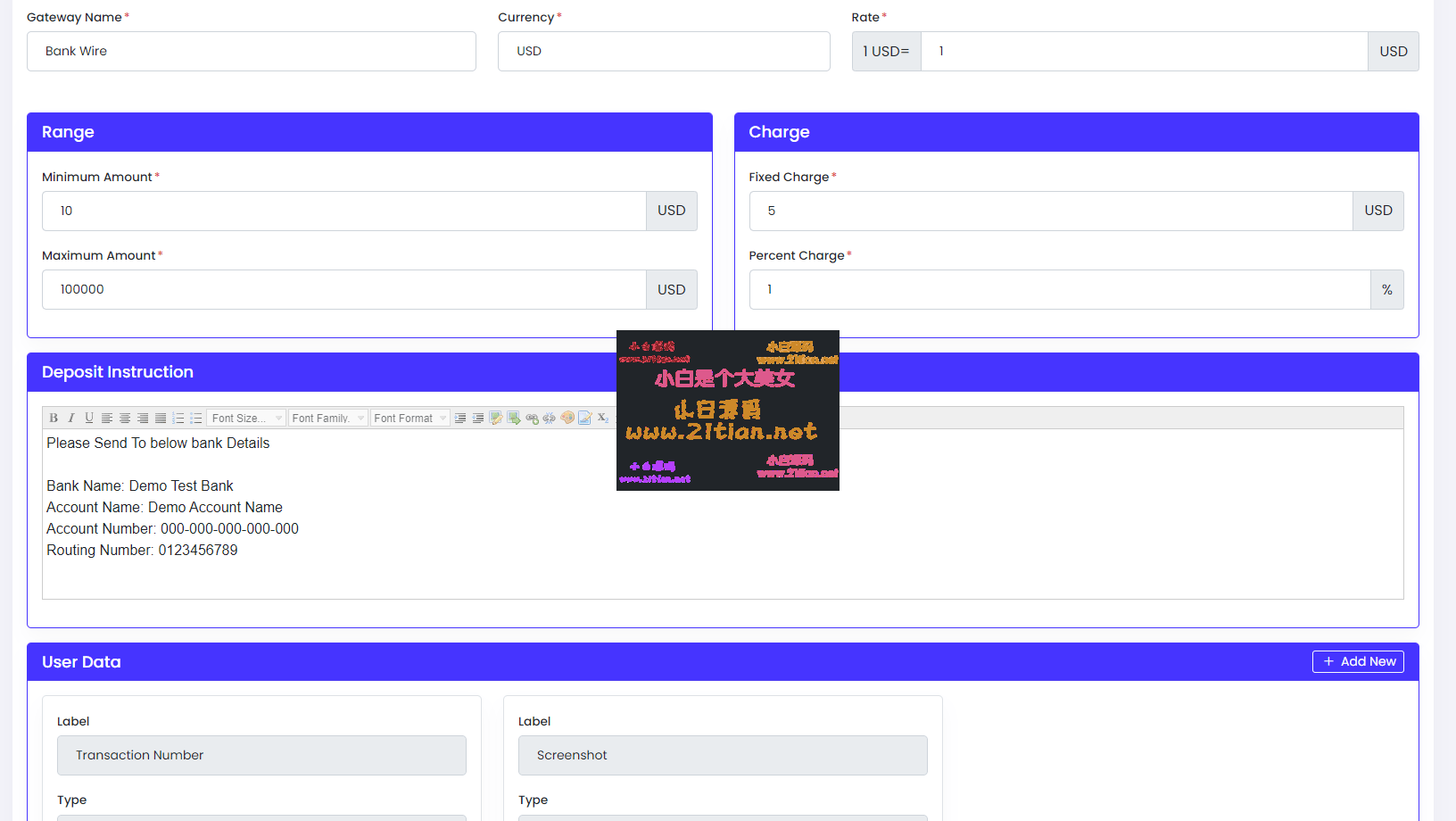Toggle underline formatting in the editor
This screenshot has height=821, width=1456.
click(x=88, y=417)
